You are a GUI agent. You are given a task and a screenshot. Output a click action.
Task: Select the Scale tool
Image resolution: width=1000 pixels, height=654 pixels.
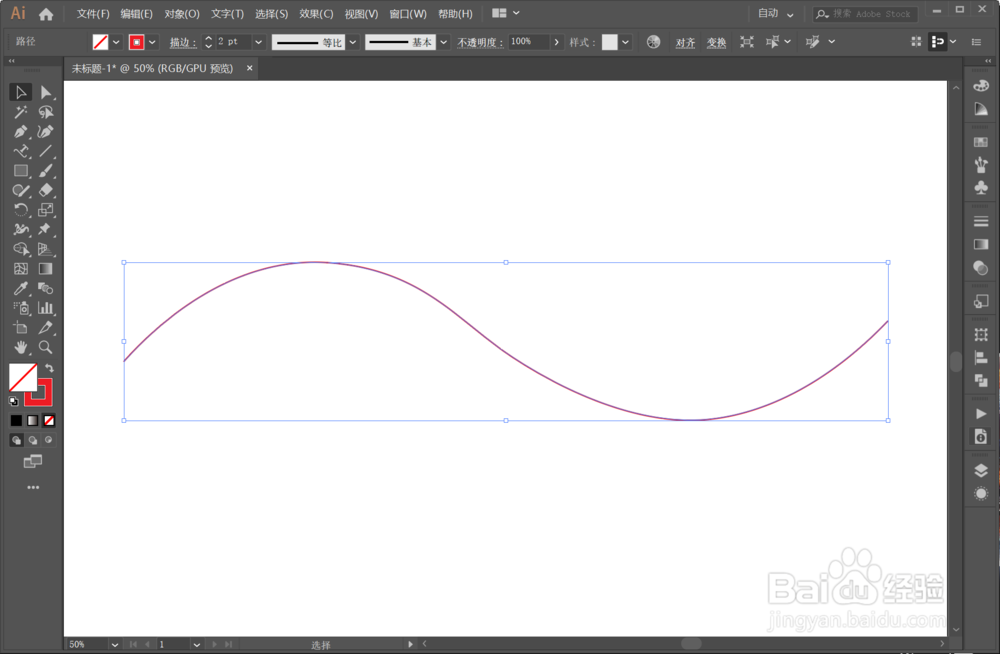coord(45,210)
